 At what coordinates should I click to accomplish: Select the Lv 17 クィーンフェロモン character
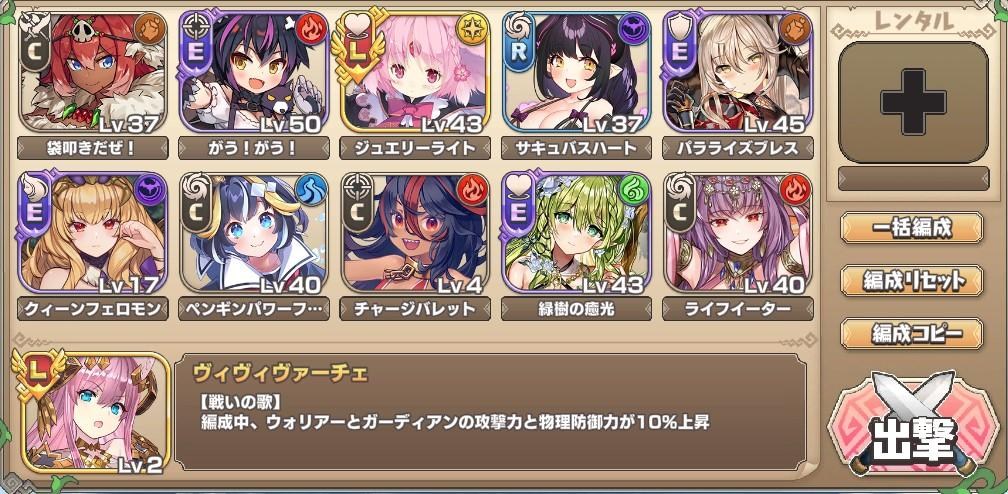tap(93, 233)
